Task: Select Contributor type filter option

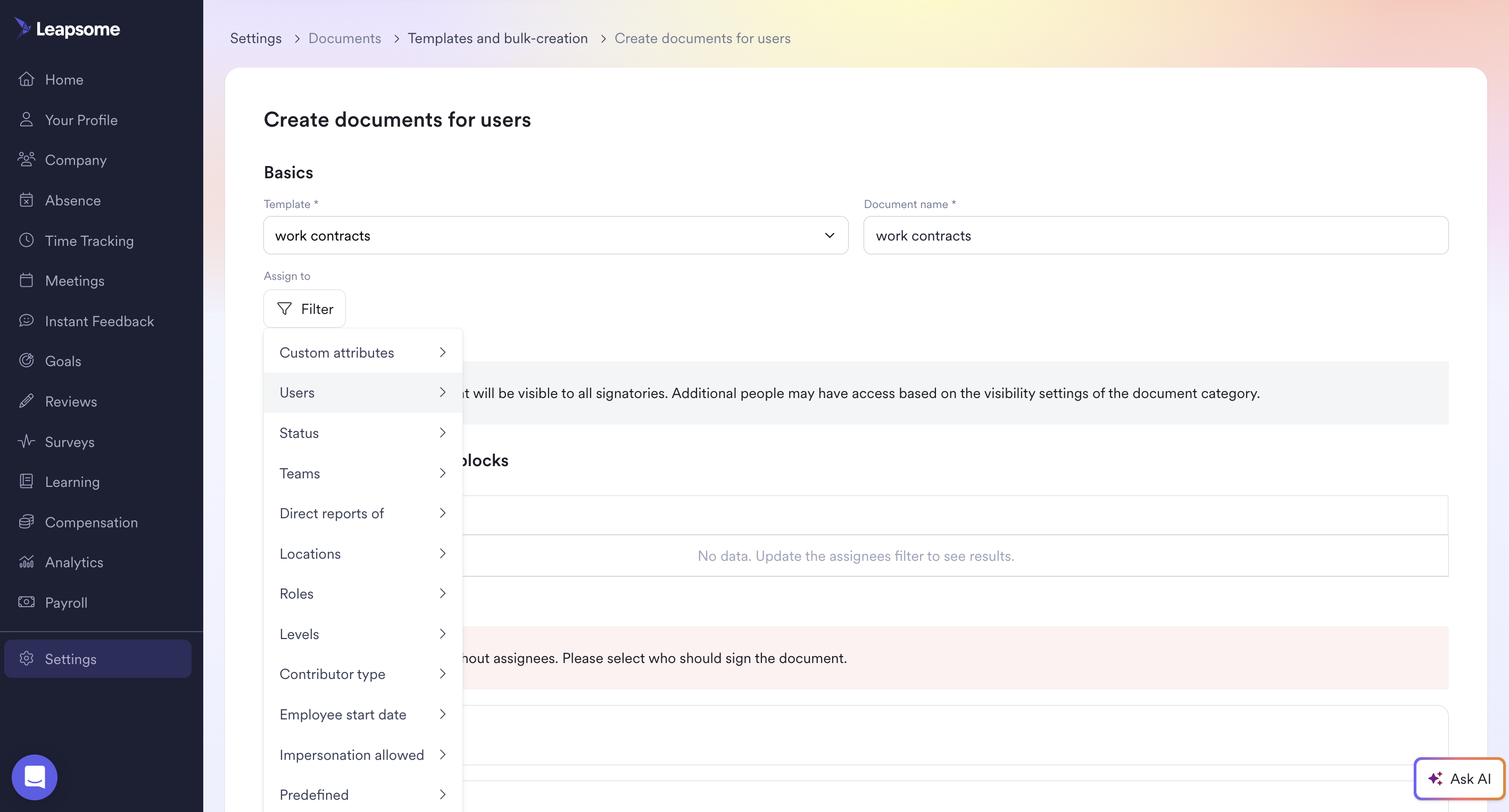Action: [363, 674]
